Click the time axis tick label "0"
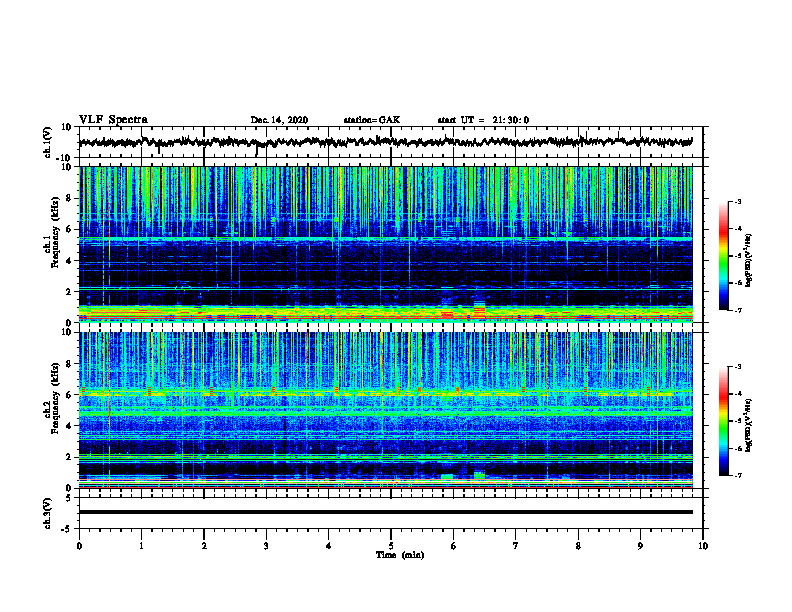The height and width of the screenshot is (612, 792). [x=79, y=546]
